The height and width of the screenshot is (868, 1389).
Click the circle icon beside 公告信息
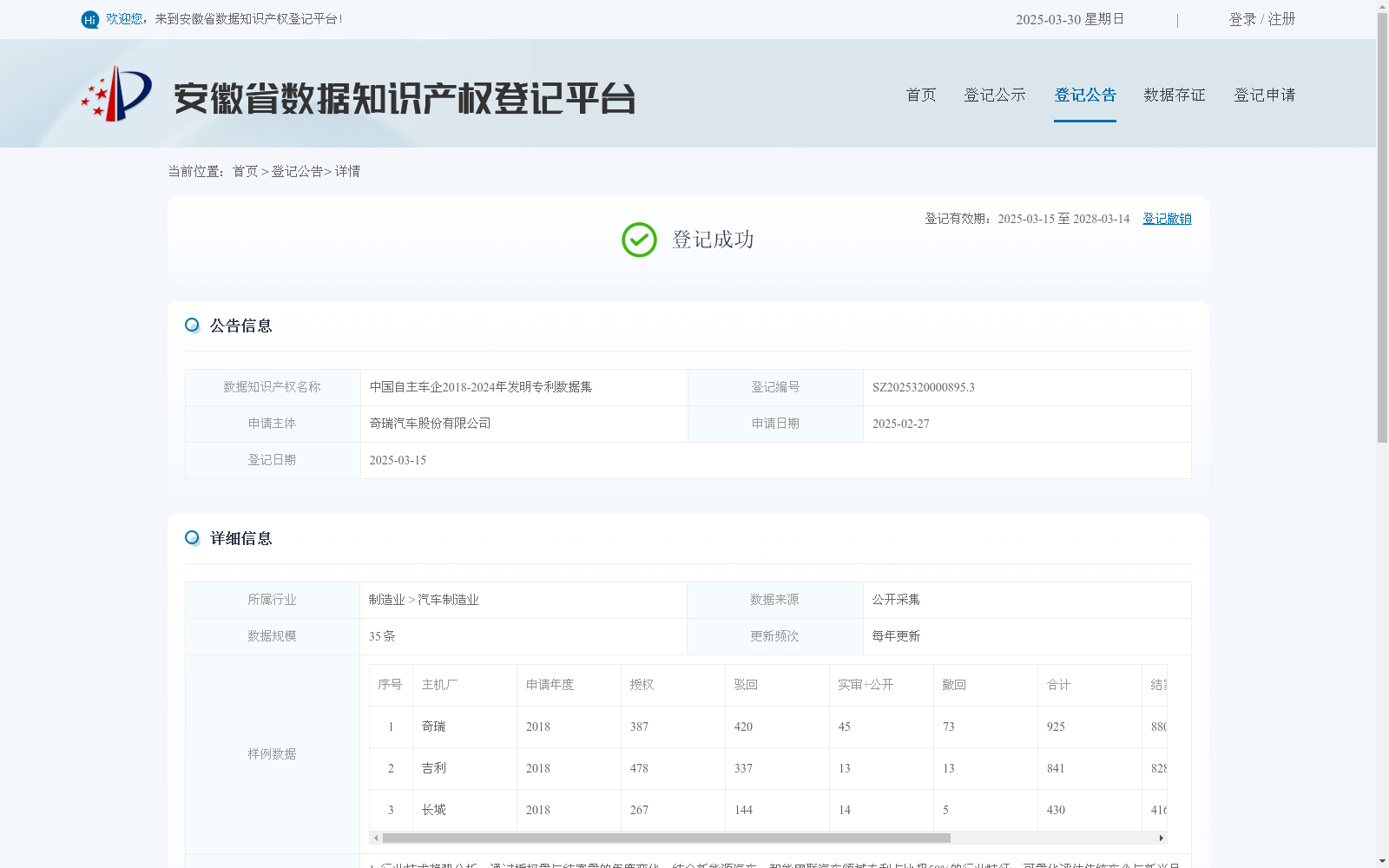click(x=192, y=325)
